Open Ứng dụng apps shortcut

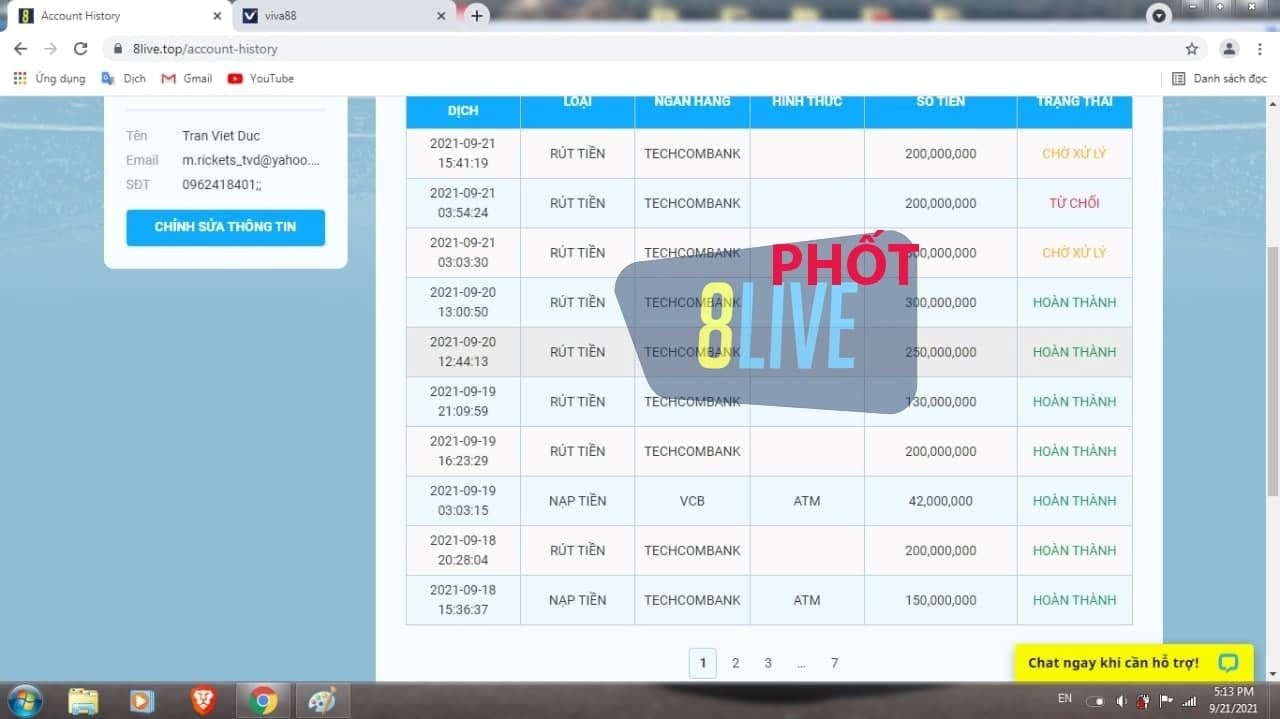coord(49,78)
